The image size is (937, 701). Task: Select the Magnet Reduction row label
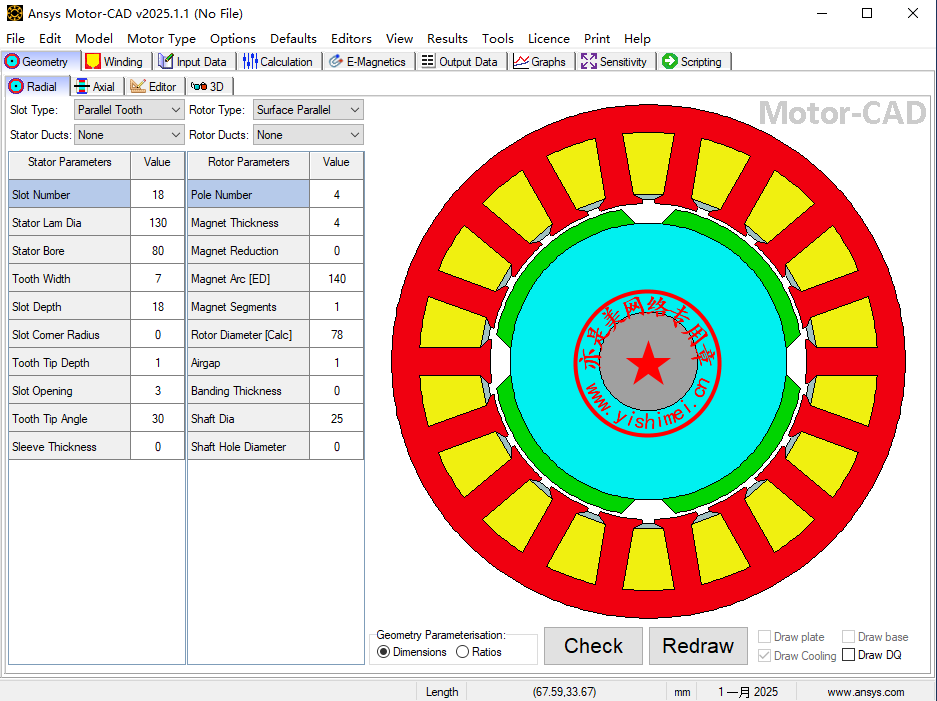click(x=249, y=251)
